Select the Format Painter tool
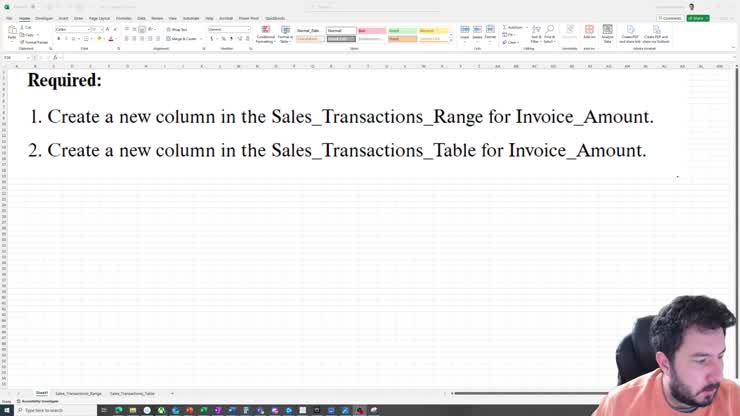The width and height of the screenshot is (740, 416). click(x=34, y=42)
